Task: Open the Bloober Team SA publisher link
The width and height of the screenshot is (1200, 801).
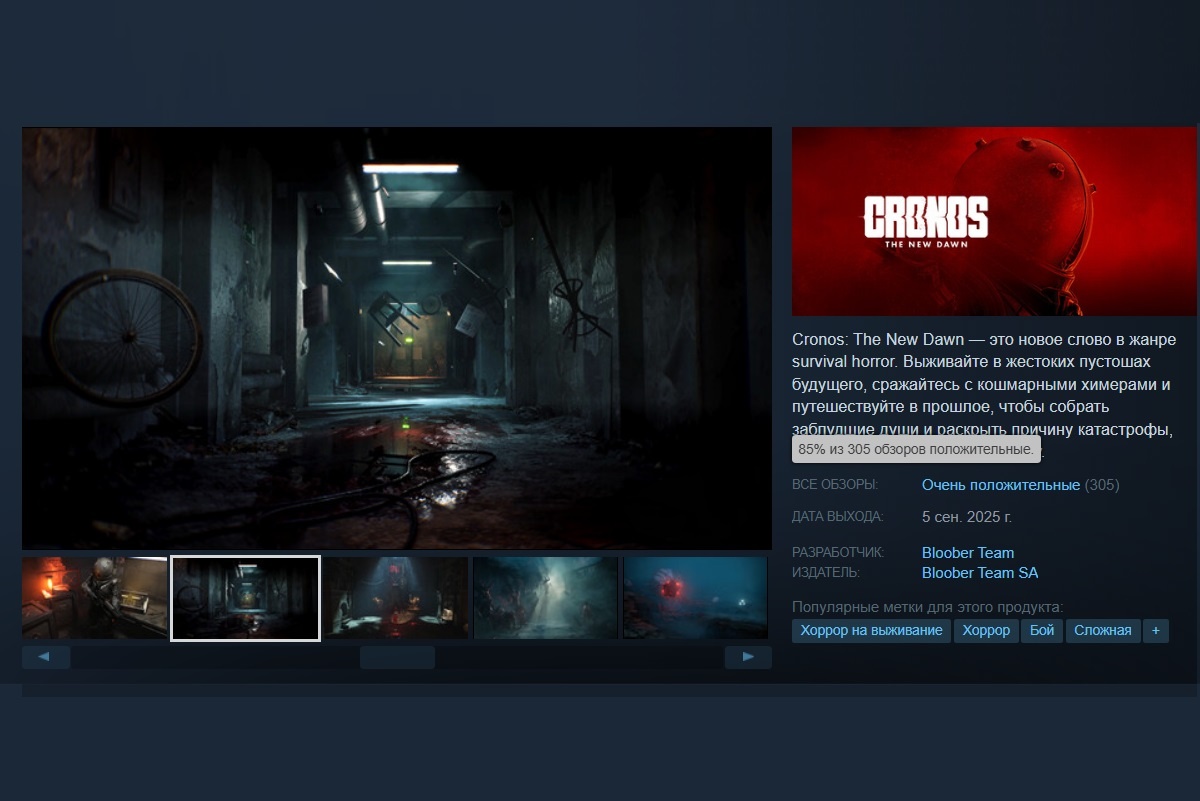Action: (979, 573)
